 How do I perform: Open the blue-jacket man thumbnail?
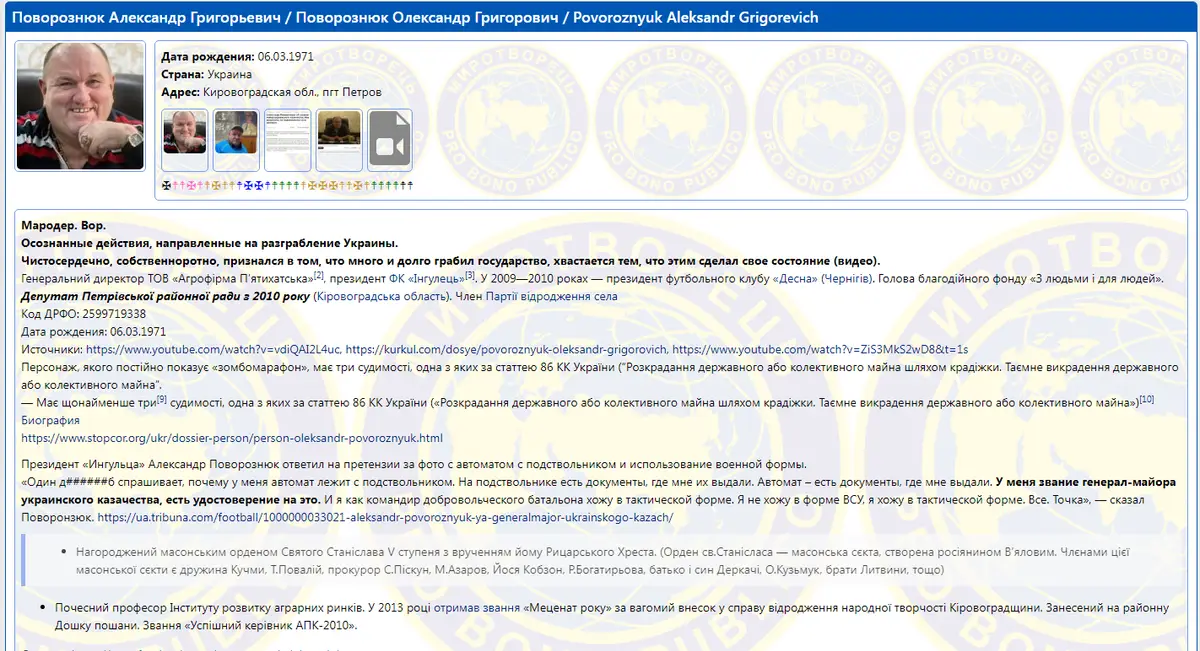[x=237, y=140]
